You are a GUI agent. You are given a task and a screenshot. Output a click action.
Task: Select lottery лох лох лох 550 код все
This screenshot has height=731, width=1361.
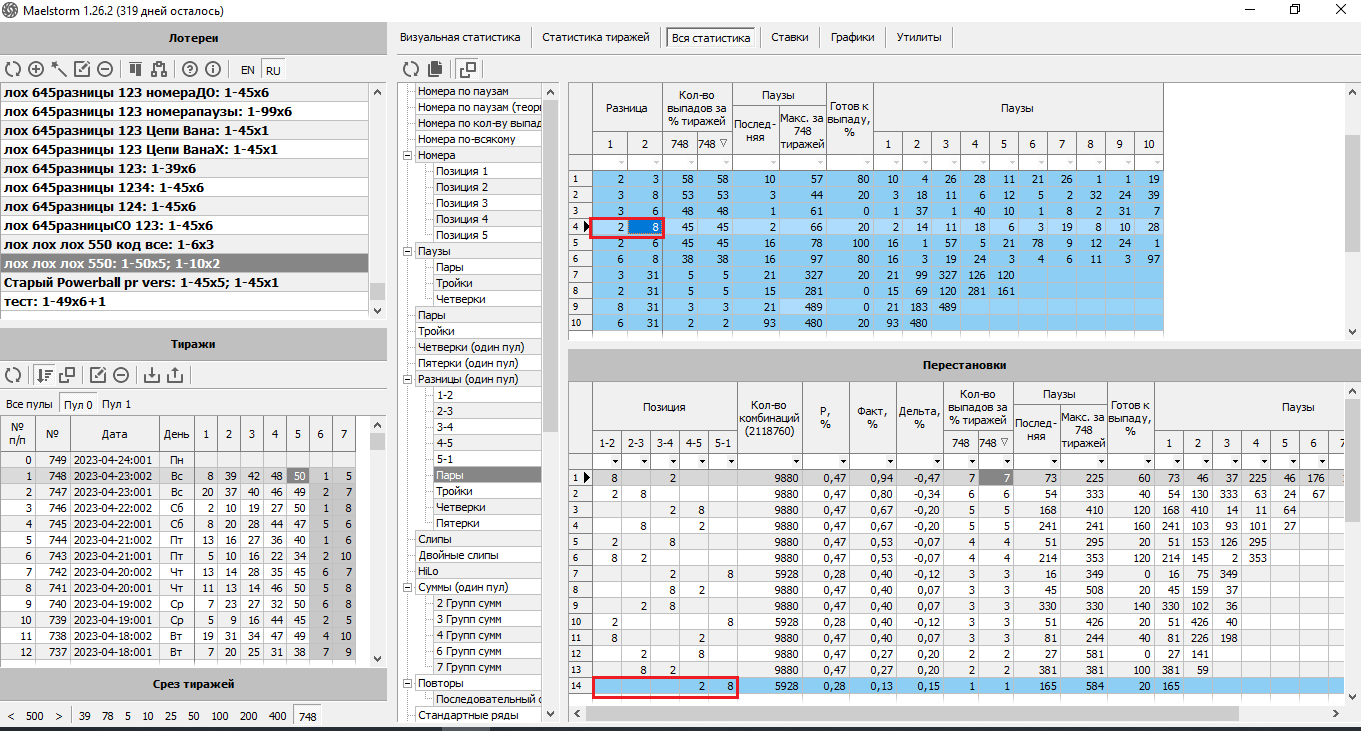pos(185,244)
